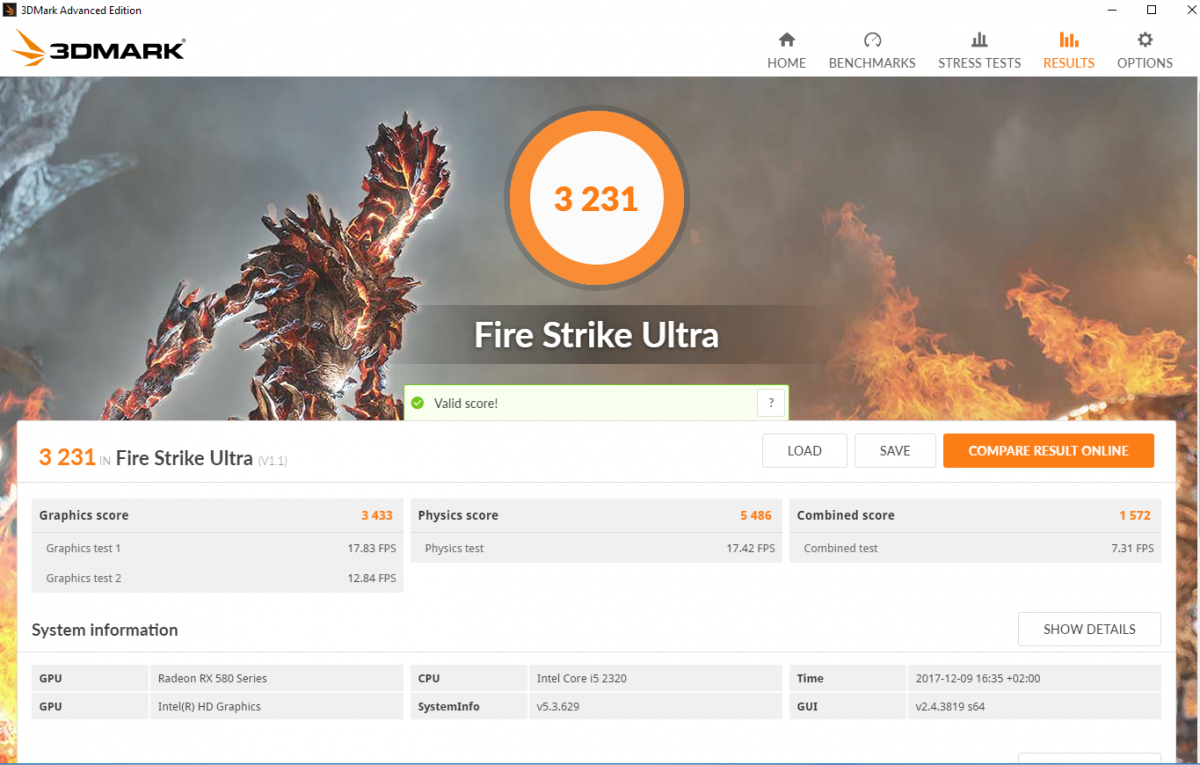Select the RESULTS tab
The height and width of the screenshot is (765, 1200).
tap(1069, 50)
